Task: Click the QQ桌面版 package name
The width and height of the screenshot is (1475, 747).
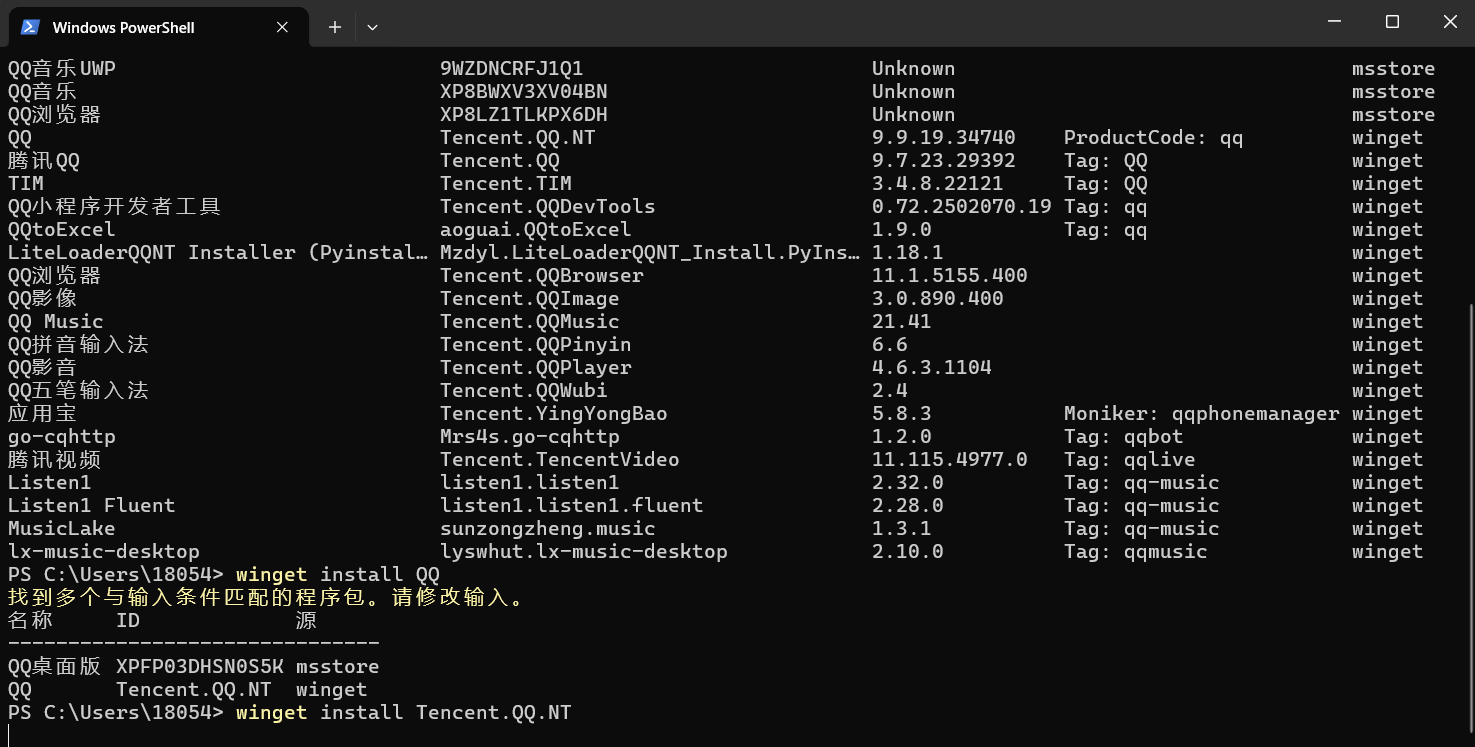Action: coord(54,667)
